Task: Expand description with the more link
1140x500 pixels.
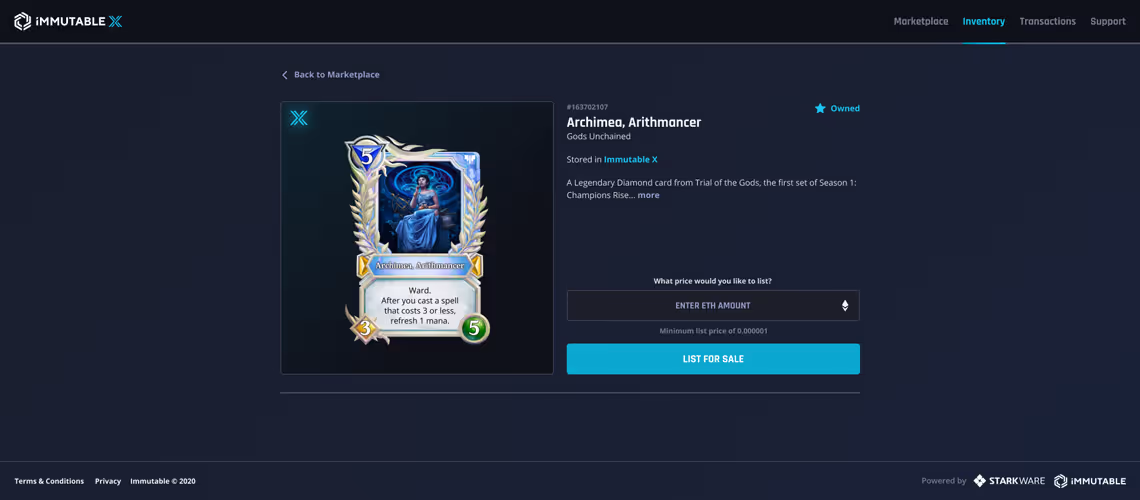Action: point(649,195)
